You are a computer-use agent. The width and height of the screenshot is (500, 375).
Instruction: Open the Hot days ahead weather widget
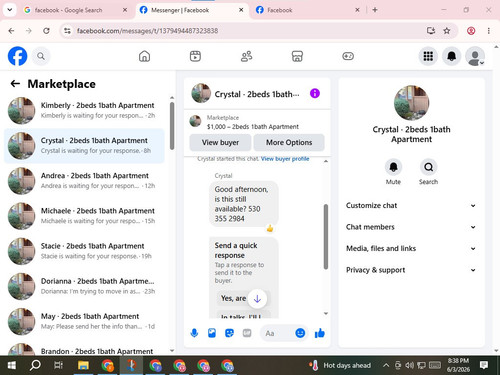340,365
